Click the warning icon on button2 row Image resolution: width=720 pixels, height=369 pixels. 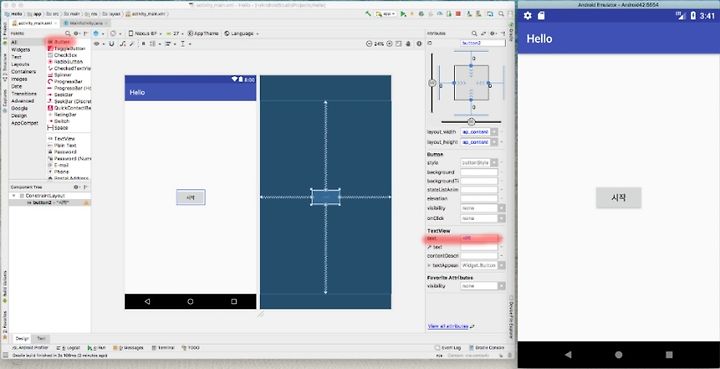tap(85, 202)
